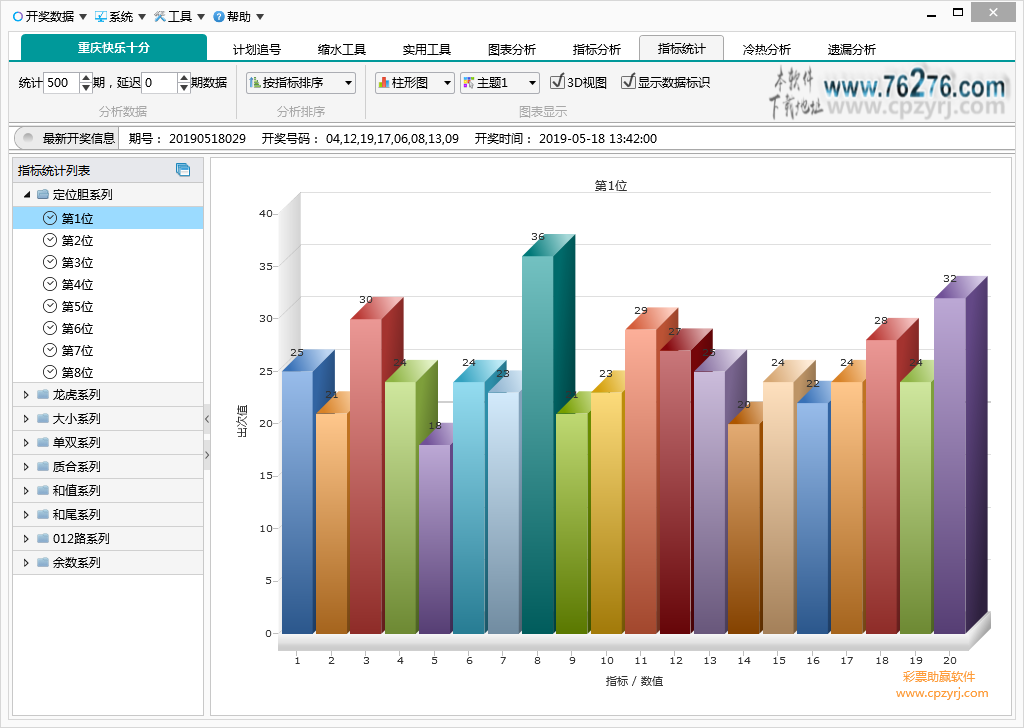1024x728 pixels.
Task: Open the 工具 menu
Action: tap(179, 16)
